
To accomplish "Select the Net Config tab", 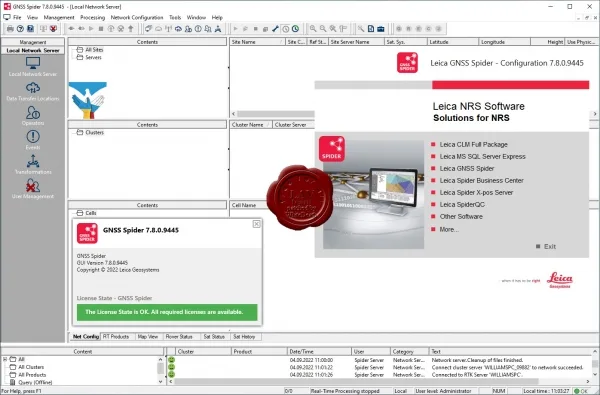I will point(86,336).
